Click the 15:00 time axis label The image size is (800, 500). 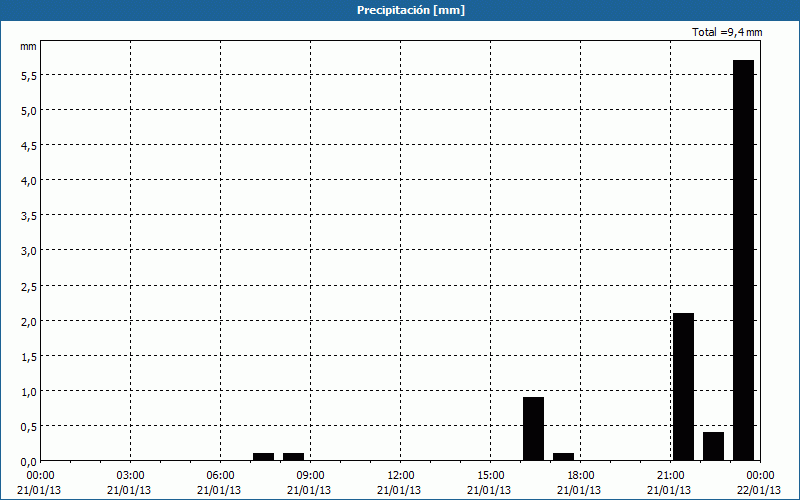pos(490,476)
